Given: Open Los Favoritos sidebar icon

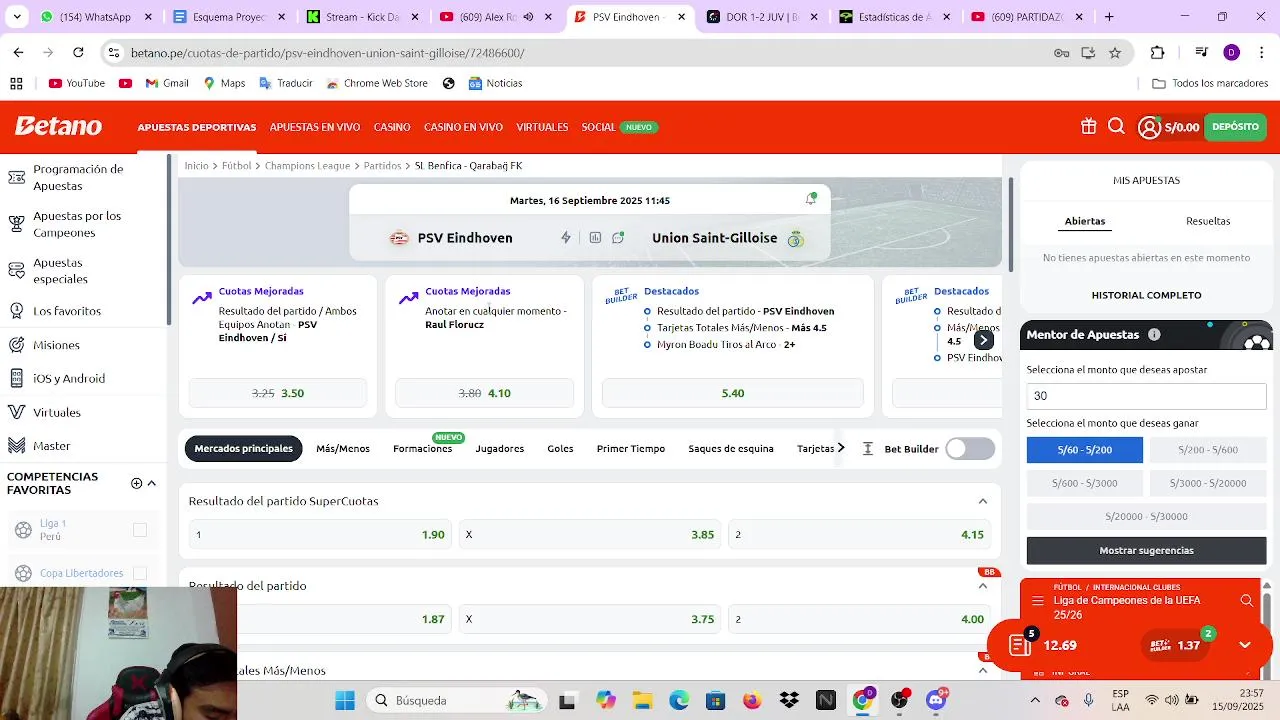Looking at the screenshot, I should click(16, 311).
